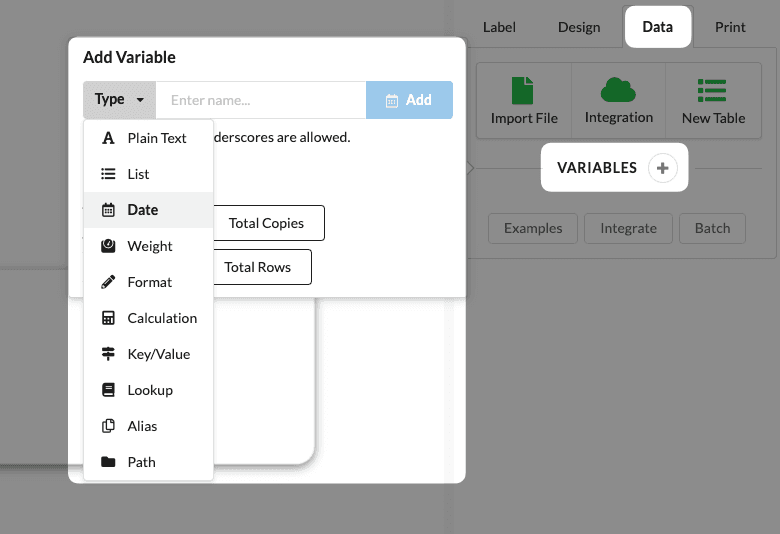Open the Integration cloud option
Image resolution: width=780 pixels, height=534 pixels.
pos(619,91)
